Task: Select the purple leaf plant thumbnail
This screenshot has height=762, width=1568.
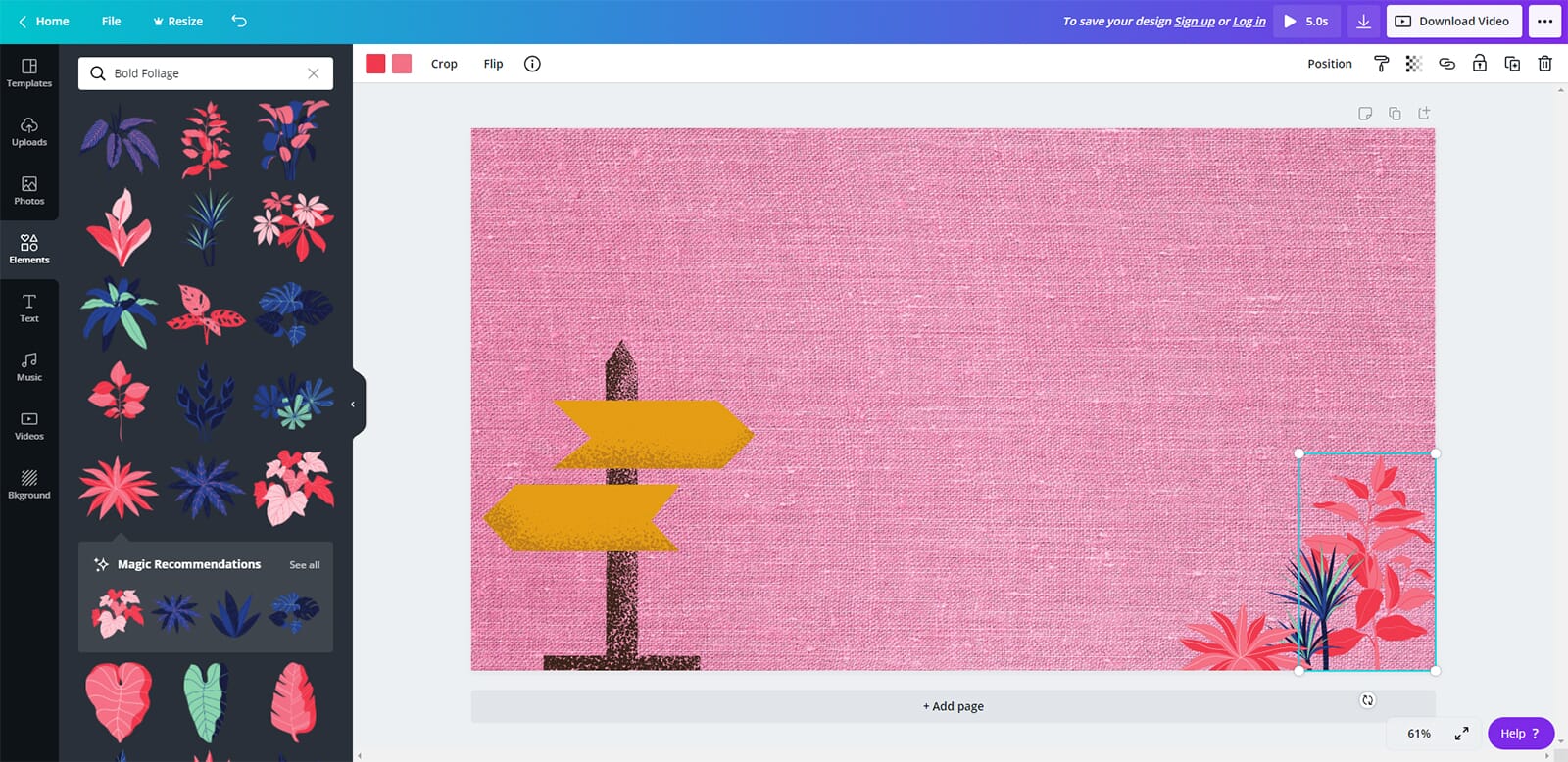Action: click(x=119, y=138)
